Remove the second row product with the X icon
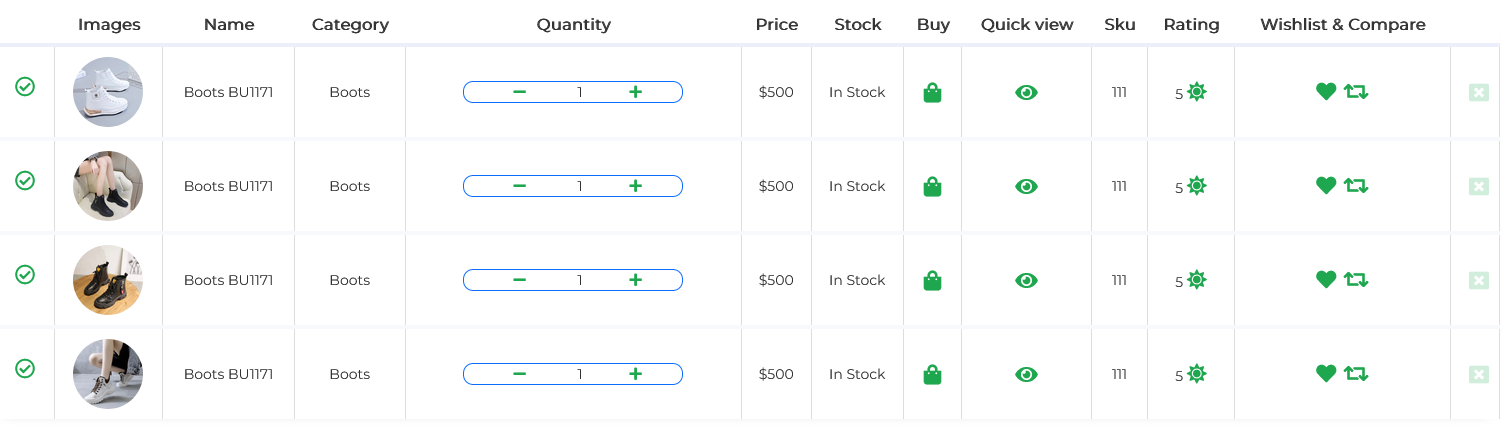The image size is (1508, 435). point(1479,187)
